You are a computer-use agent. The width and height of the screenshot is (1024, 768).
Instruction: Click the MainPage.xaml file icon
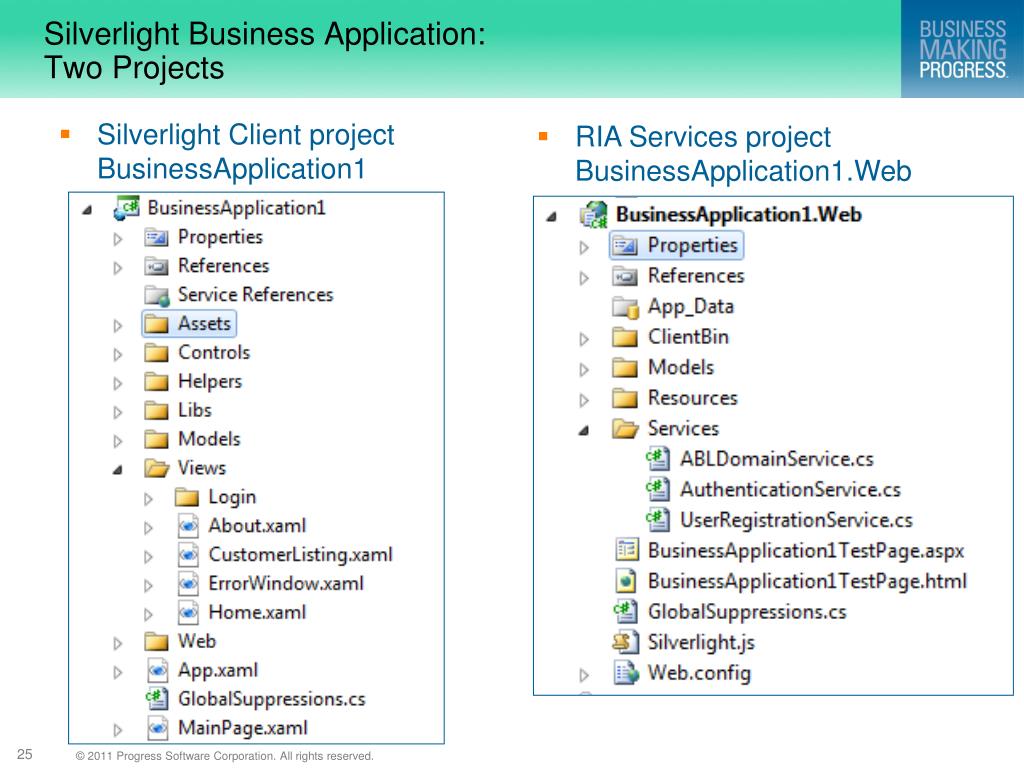[x=157, y=728]
